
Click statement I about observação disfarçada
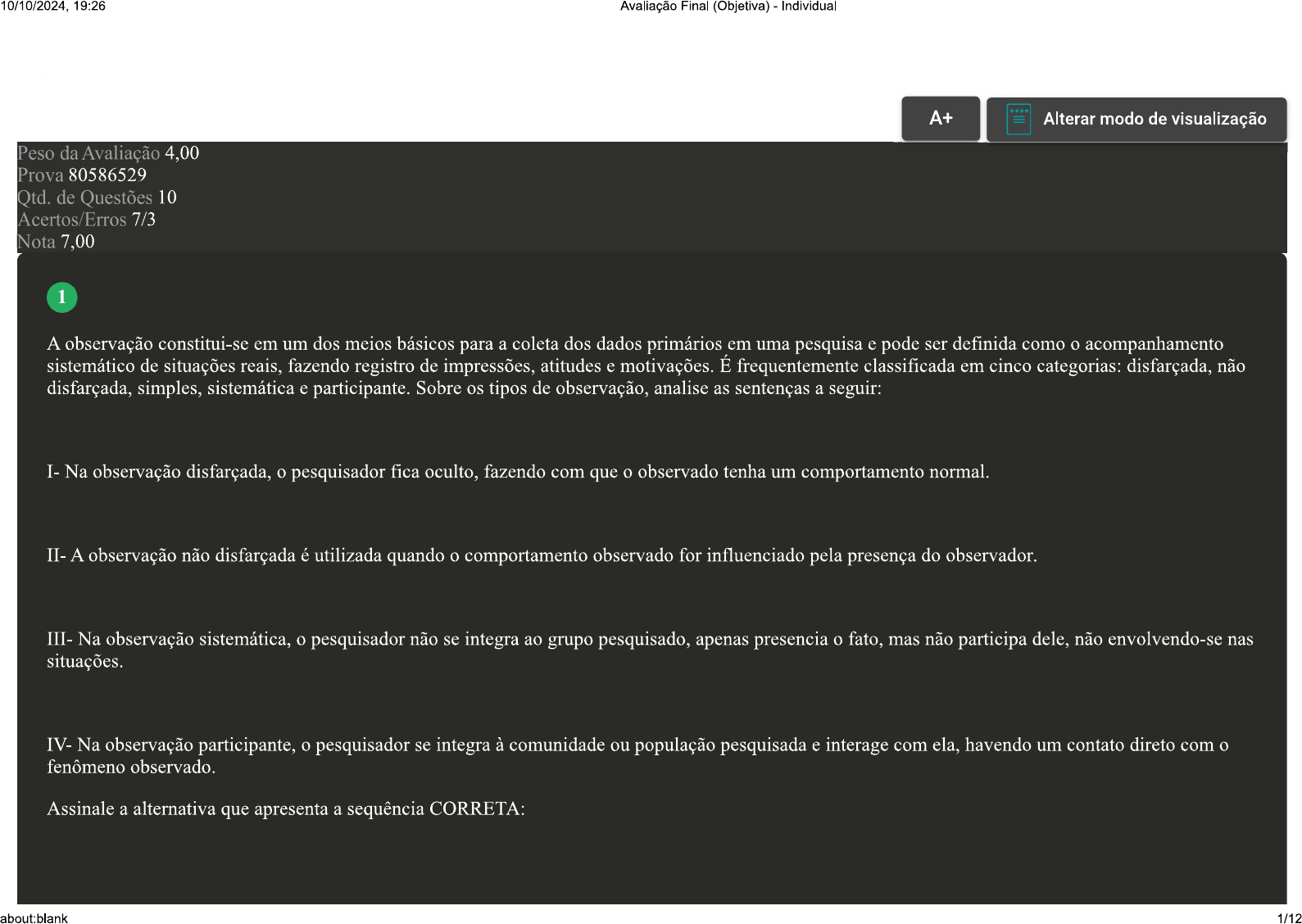point(518,472)
